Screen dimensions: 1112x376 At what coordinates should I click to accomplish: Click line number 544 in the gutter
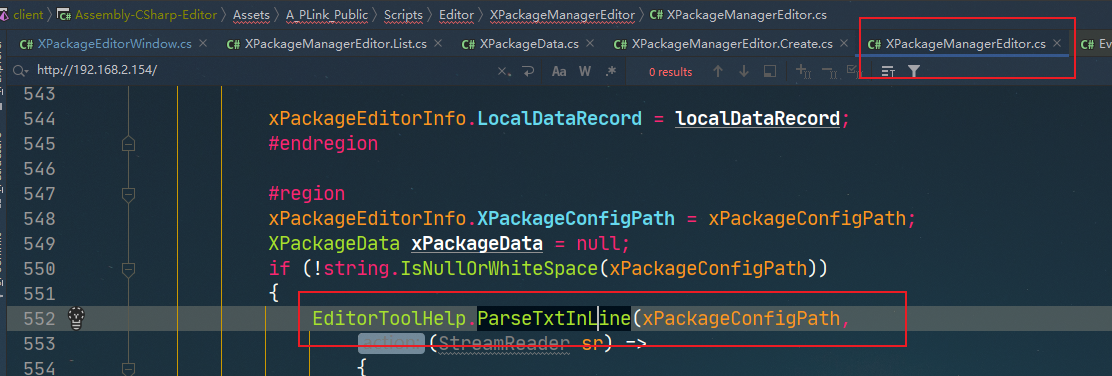(40, 118)
